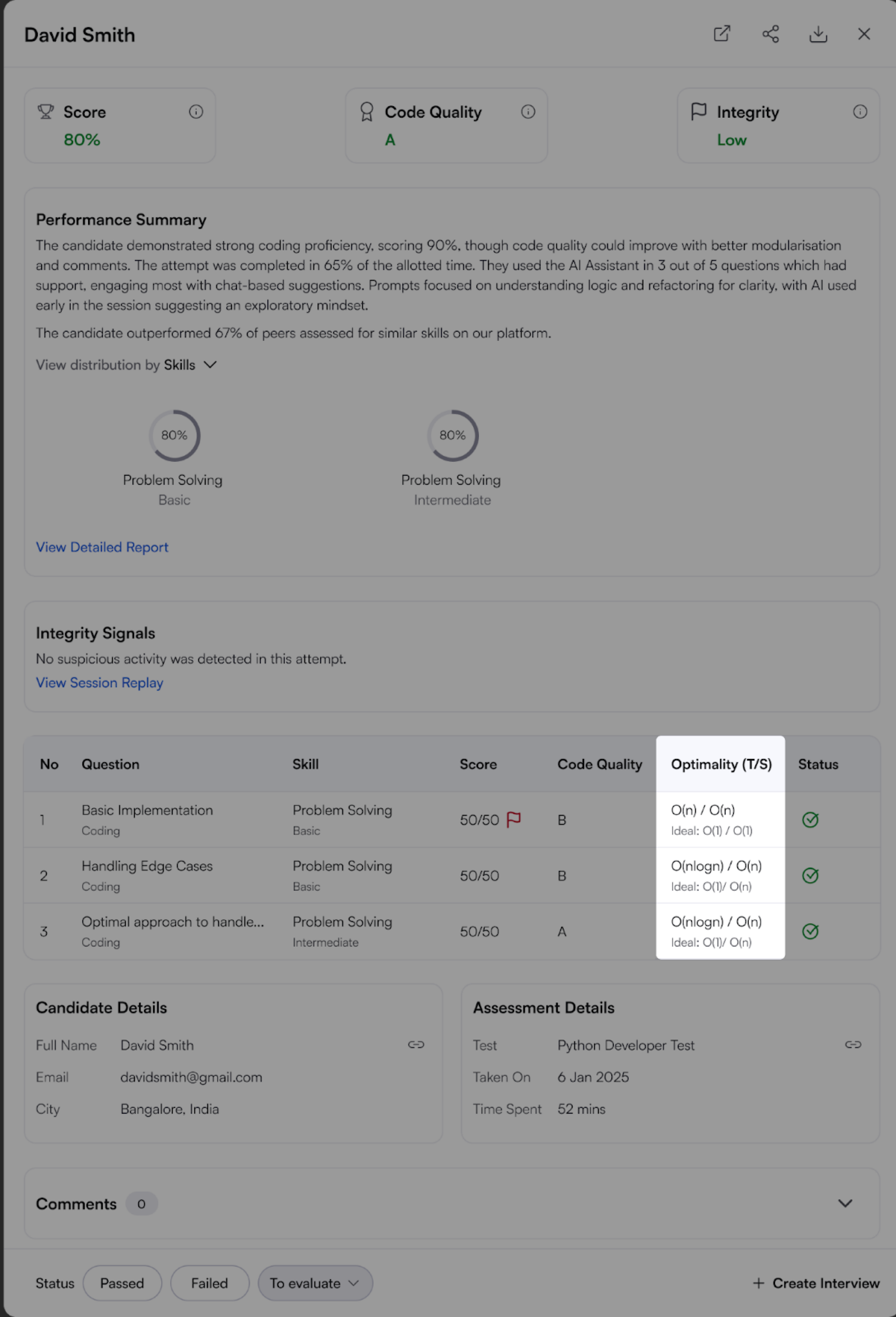Click the share icon in header

click(x=770, y=34)
